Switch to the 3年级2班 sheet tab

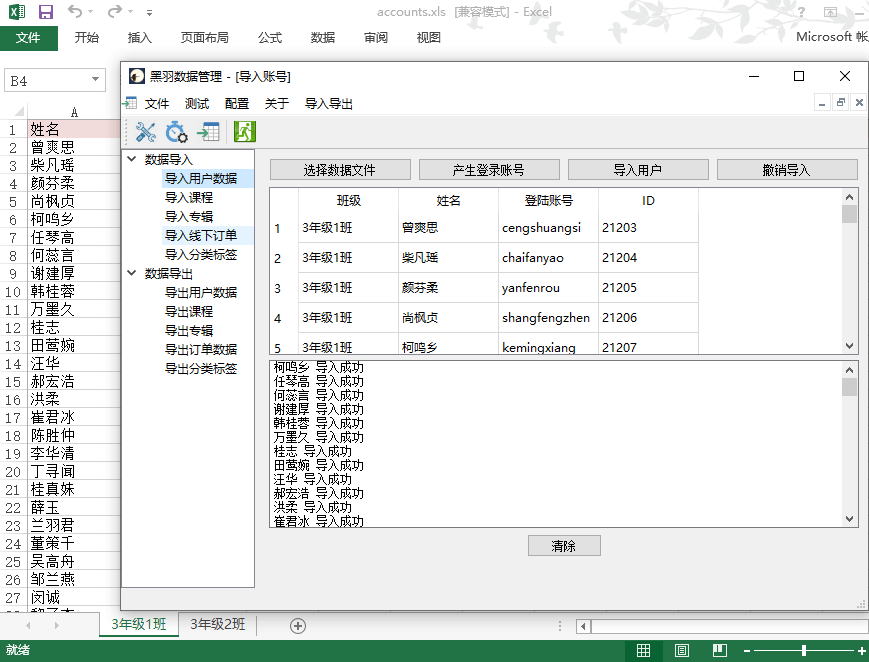[x=217, y=624]
